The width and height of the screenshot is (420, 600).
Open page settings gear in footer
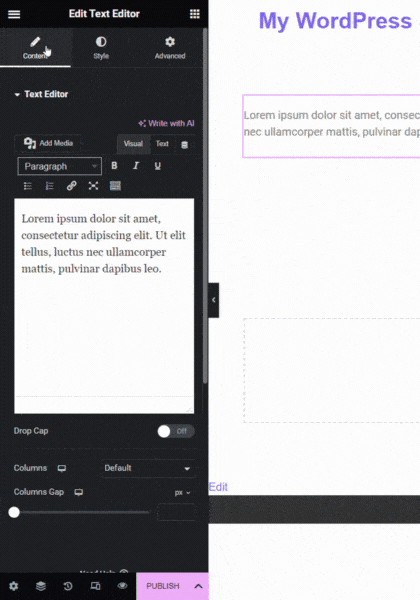coord(14,586)
